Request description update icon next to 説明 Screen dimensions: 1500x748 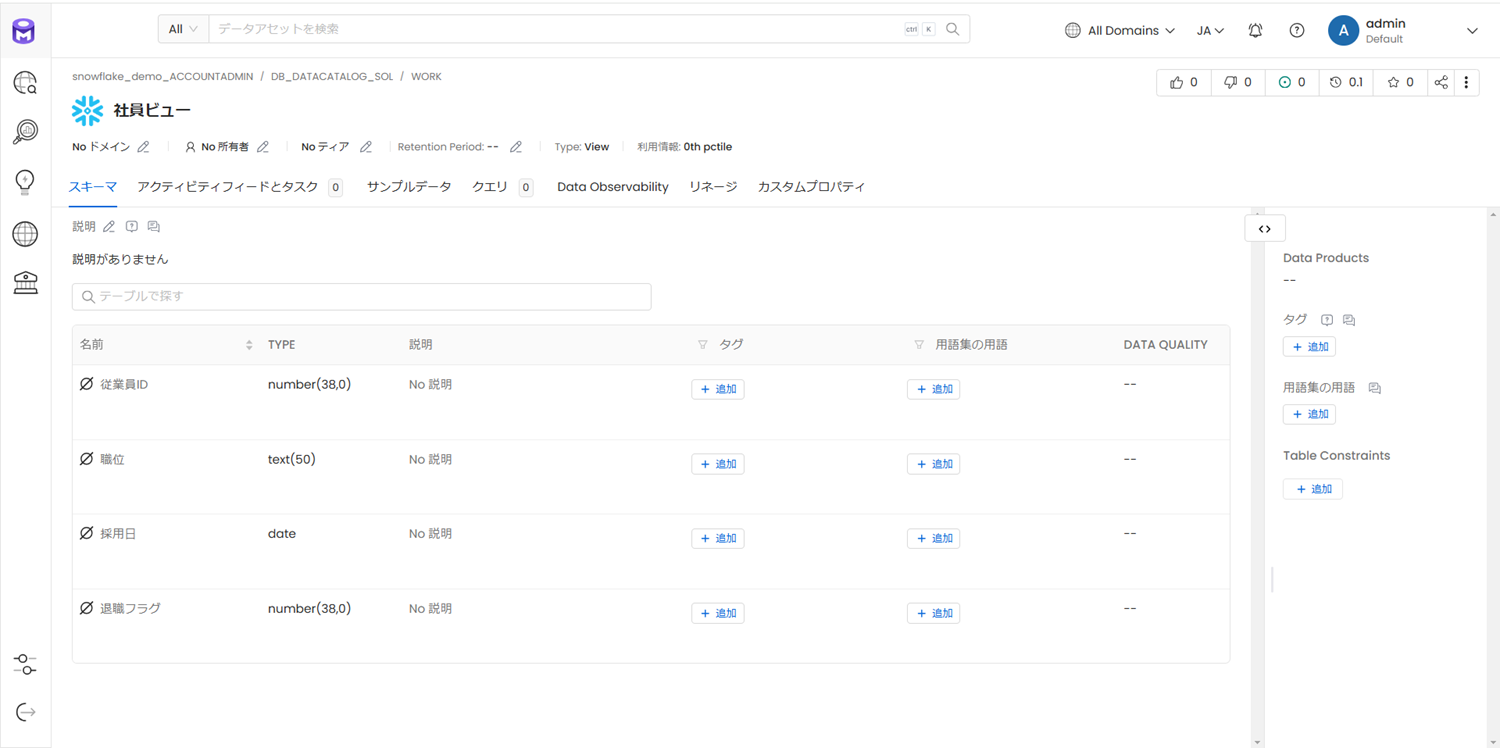point(131,227)
